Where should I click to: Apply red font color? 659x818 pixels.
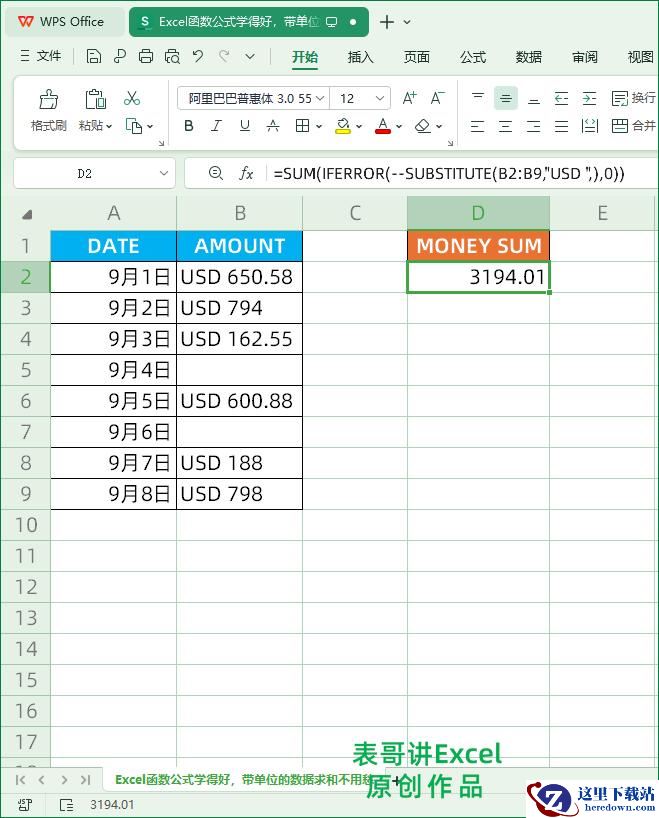[x=382, y=126]
